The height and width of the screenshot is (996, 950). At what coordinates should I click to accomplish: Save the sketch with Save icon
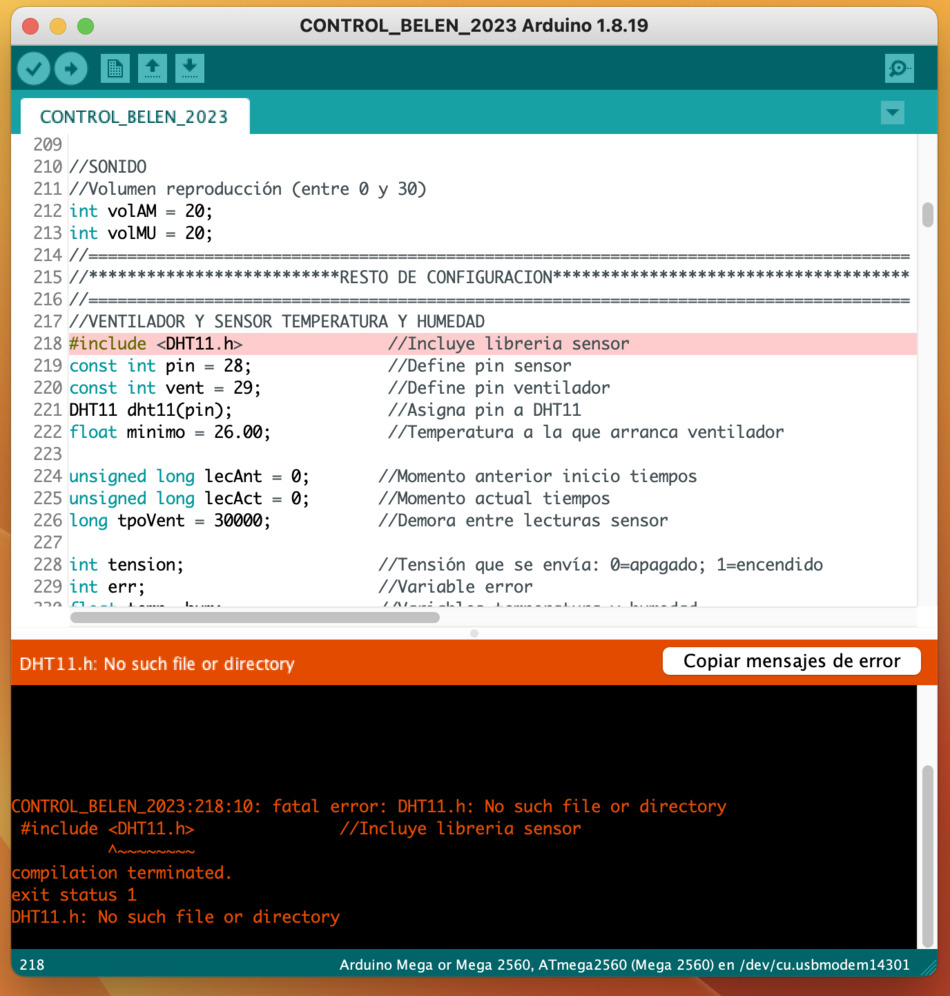click(x=190, y=69)
